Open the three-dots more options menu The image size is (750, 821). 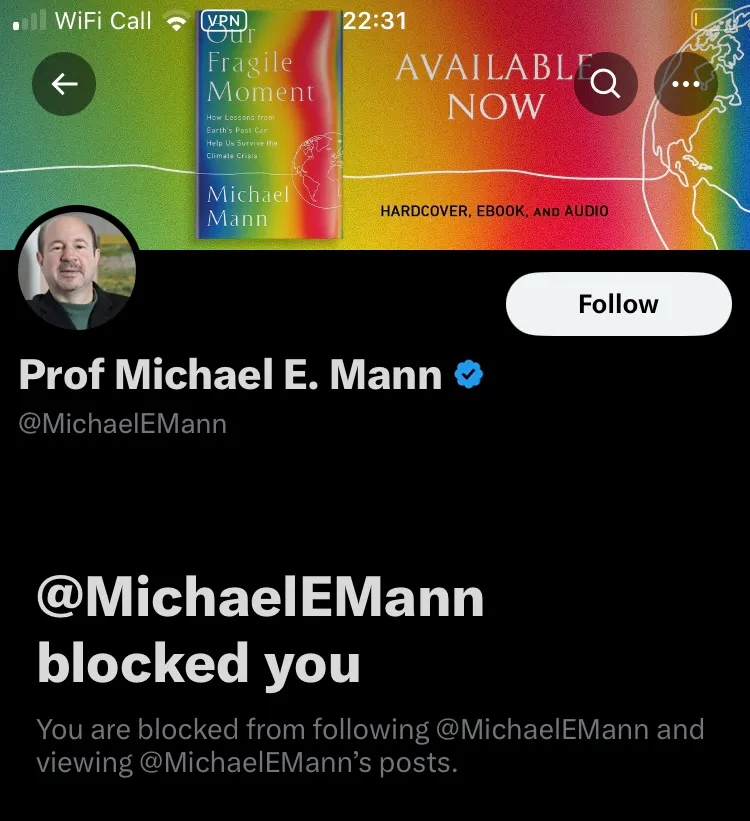tap(686, 84)
